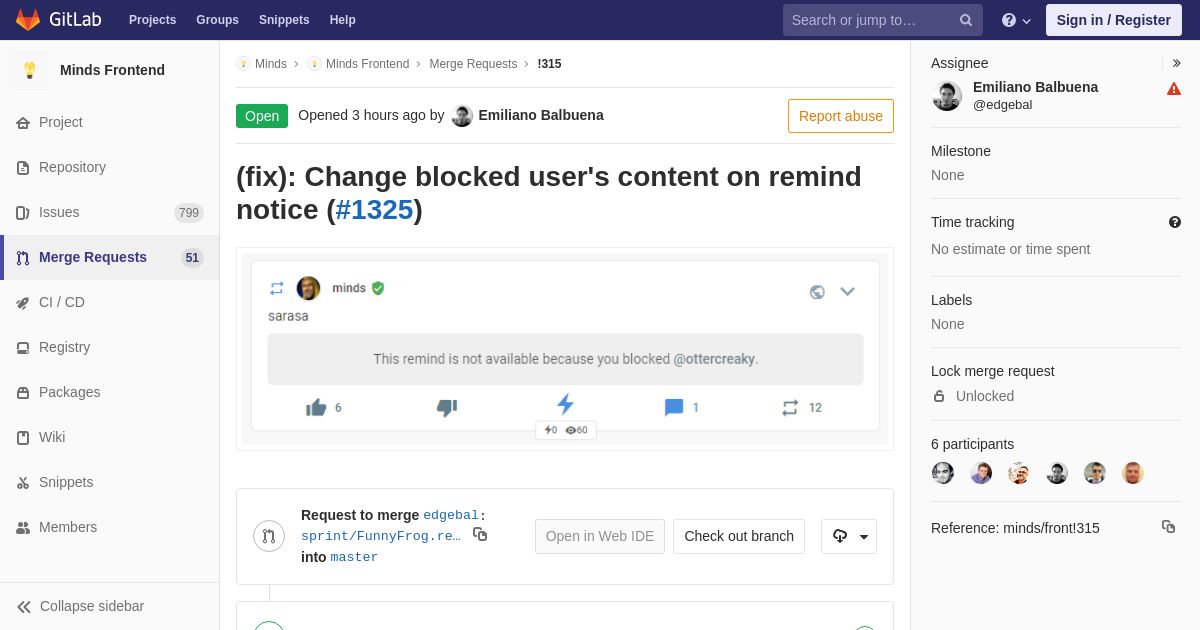Screen dimensions: 1200x630
Task: Collapse the right sidebar with chevrons
Action: coord(1176,63)
